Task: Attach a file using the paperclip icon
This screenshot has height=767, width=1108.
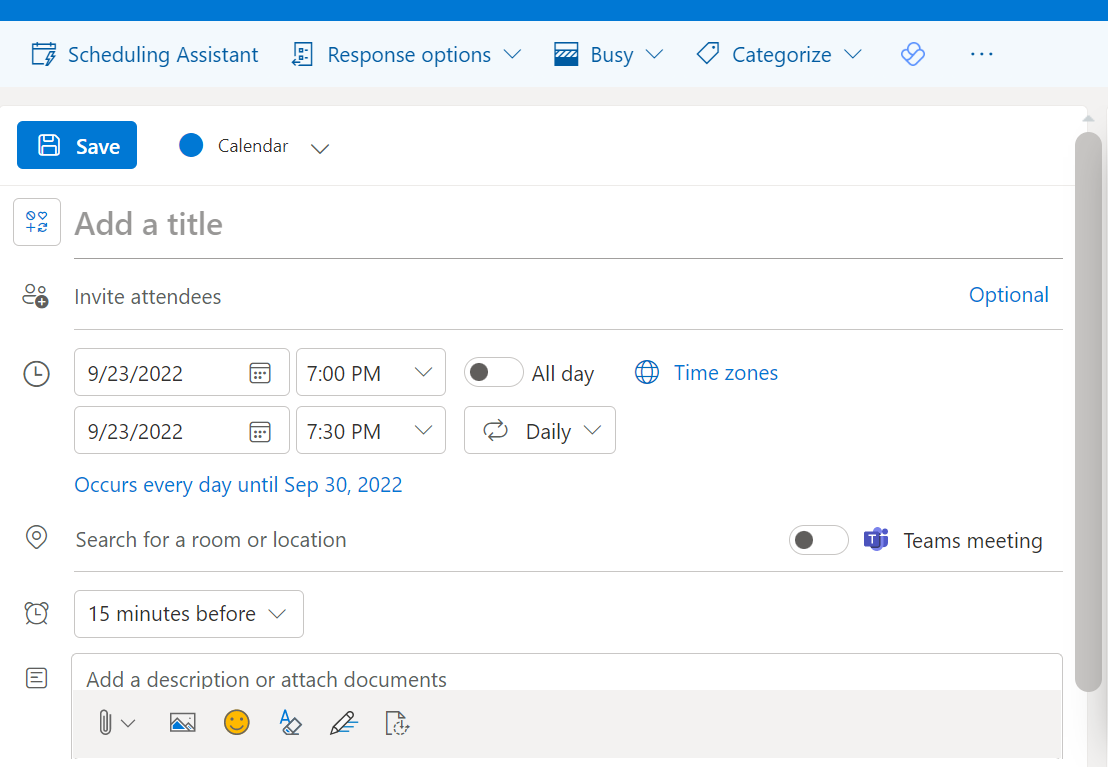Action: pos(110,722)
